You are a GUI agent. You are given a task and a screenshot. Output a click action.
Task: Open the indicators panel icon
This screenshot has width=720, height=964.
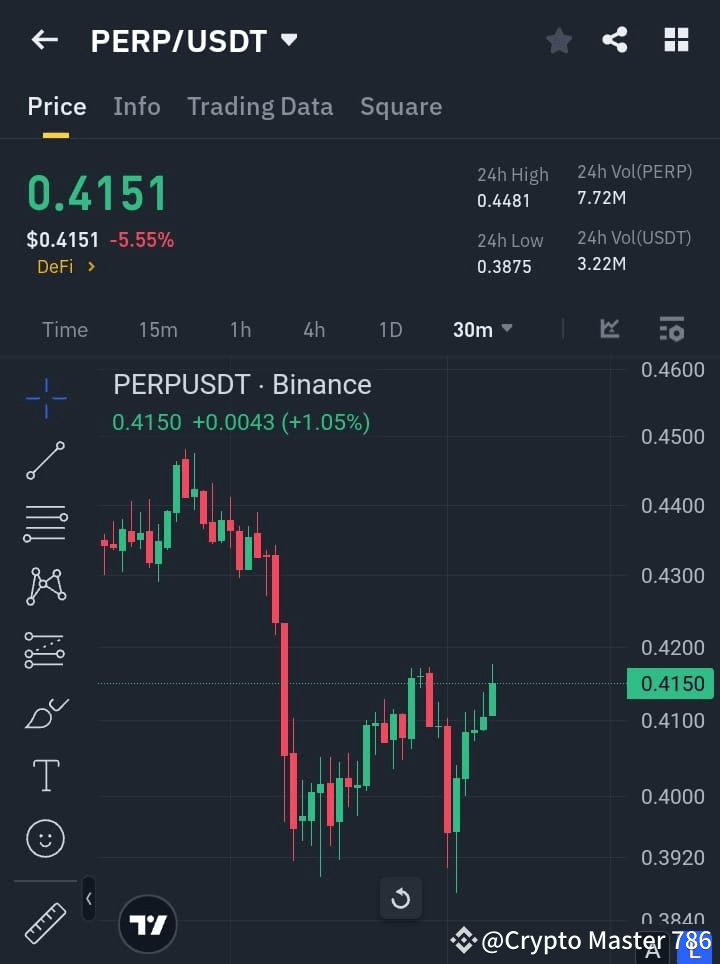(x=610, y=329)
